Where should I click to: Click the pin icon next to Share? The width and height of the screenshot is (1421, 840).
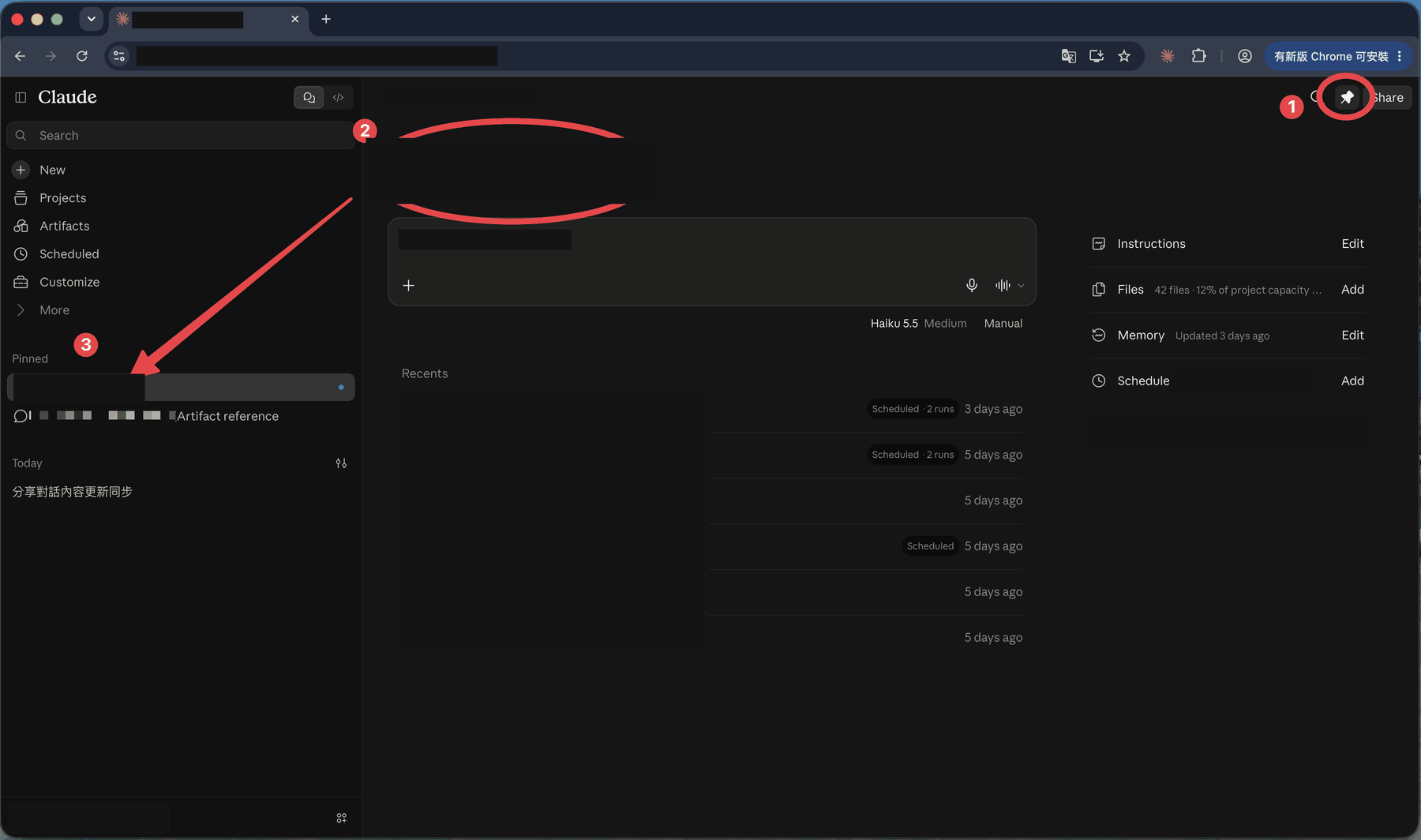click(x=1347, y=97)
